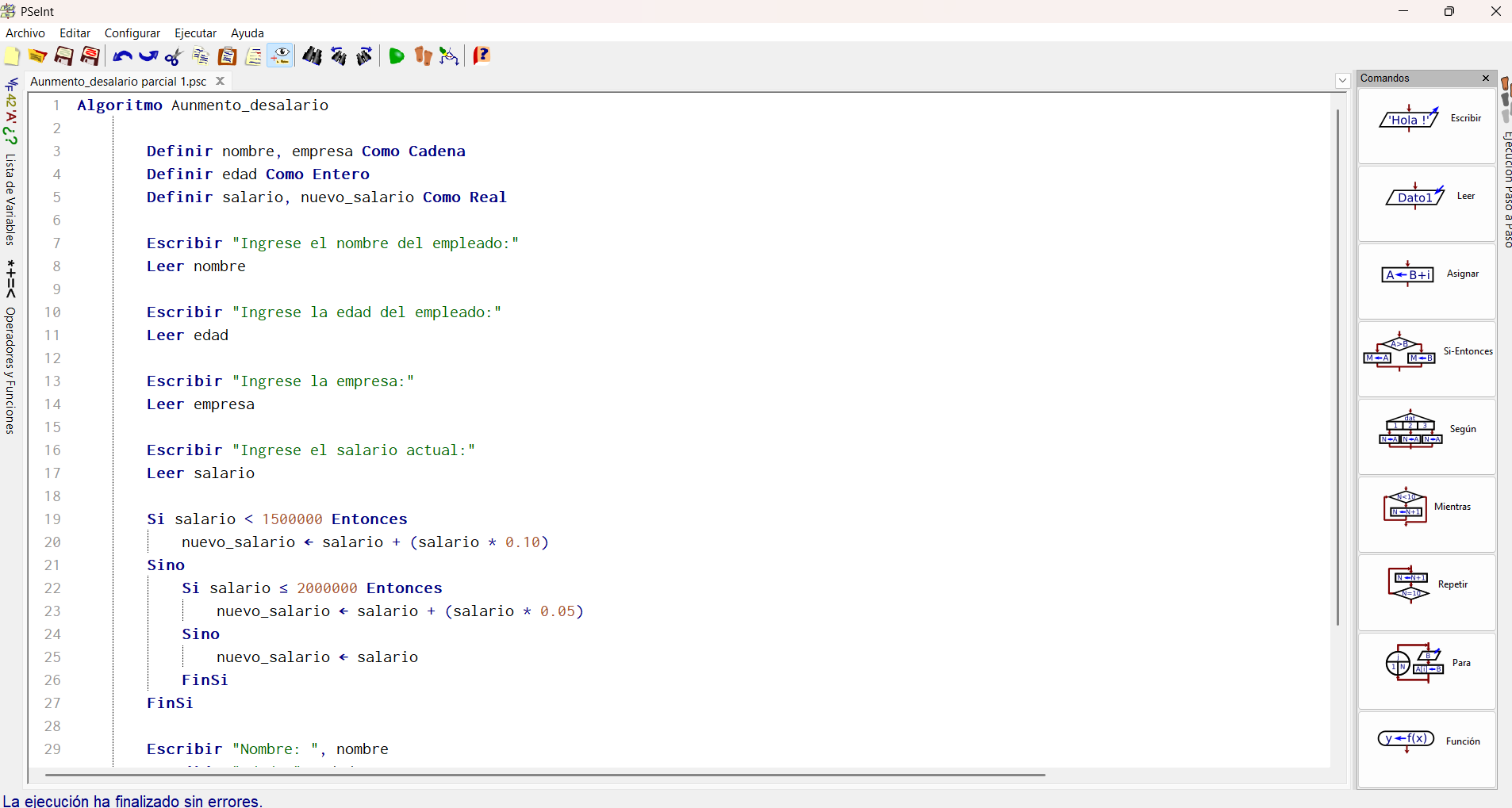Insert a Si-Entonces command block
The width and height of the screenshot is (1512, 808).
pyautogui.click(x=1426, y=352)
